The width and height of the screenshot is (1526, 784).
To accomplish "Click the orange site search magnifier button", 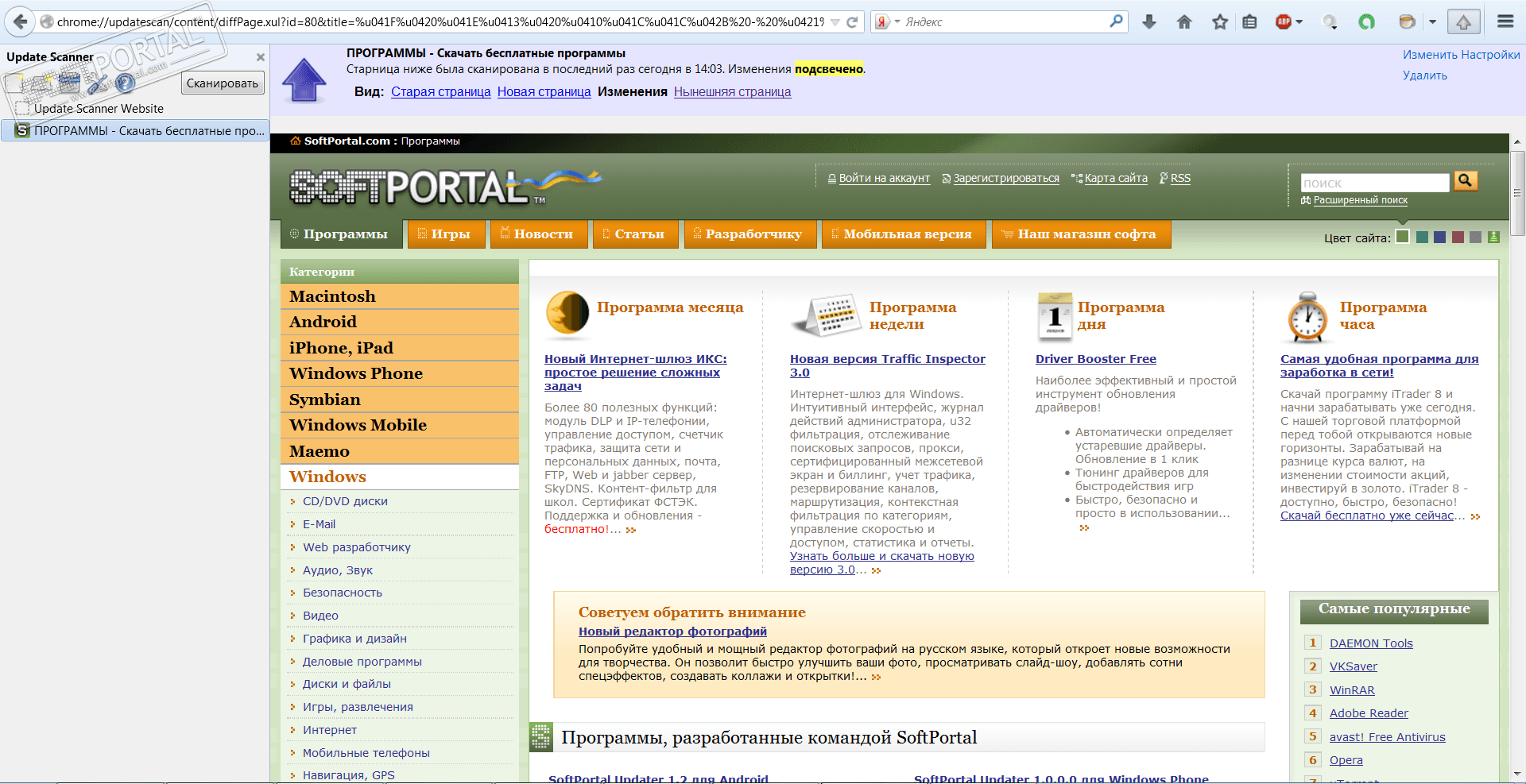I will pyautogui.click(x=1466, y=181).
